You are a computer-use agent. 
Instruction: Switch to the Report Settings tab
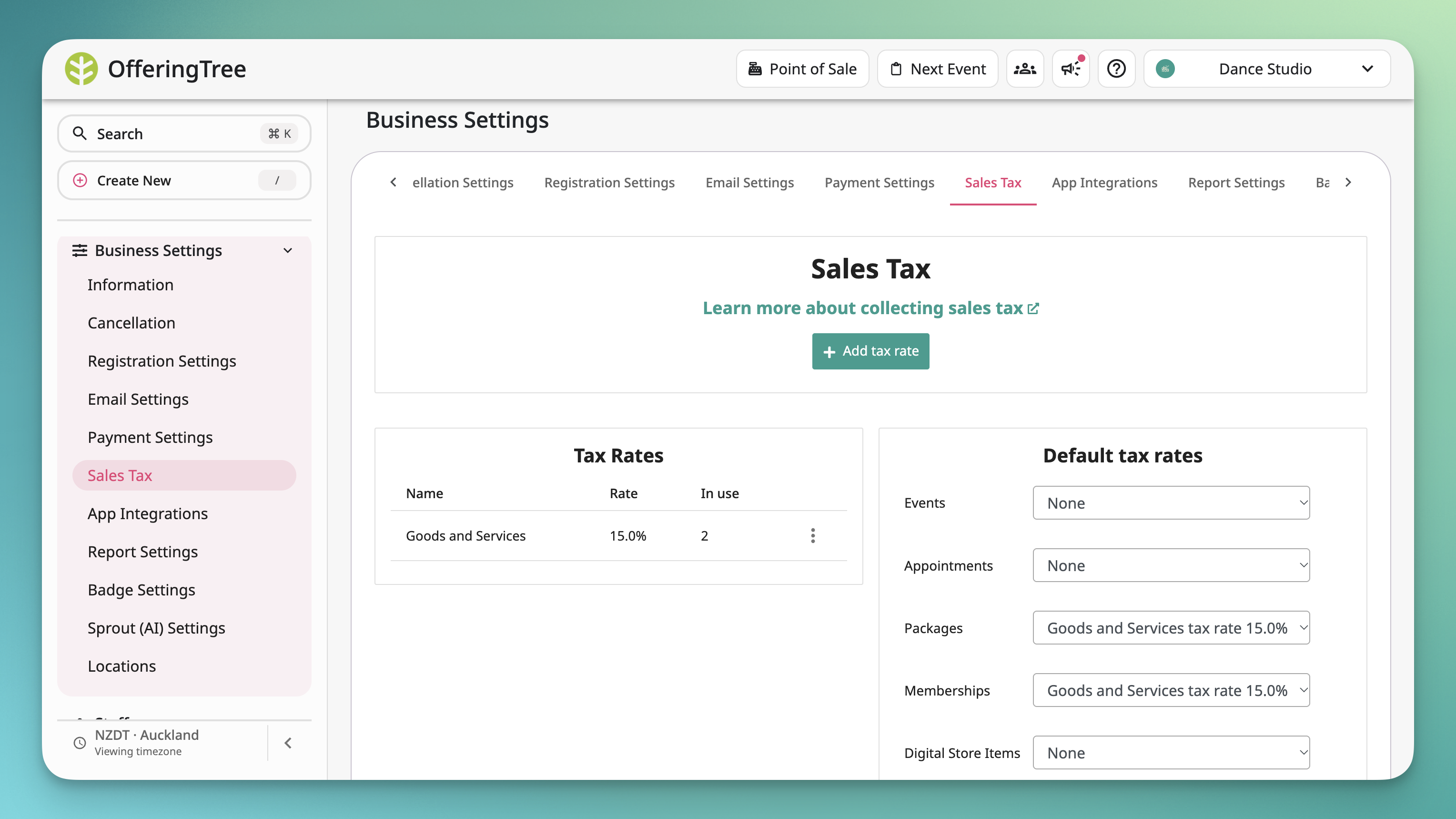tap(1236, 183)
